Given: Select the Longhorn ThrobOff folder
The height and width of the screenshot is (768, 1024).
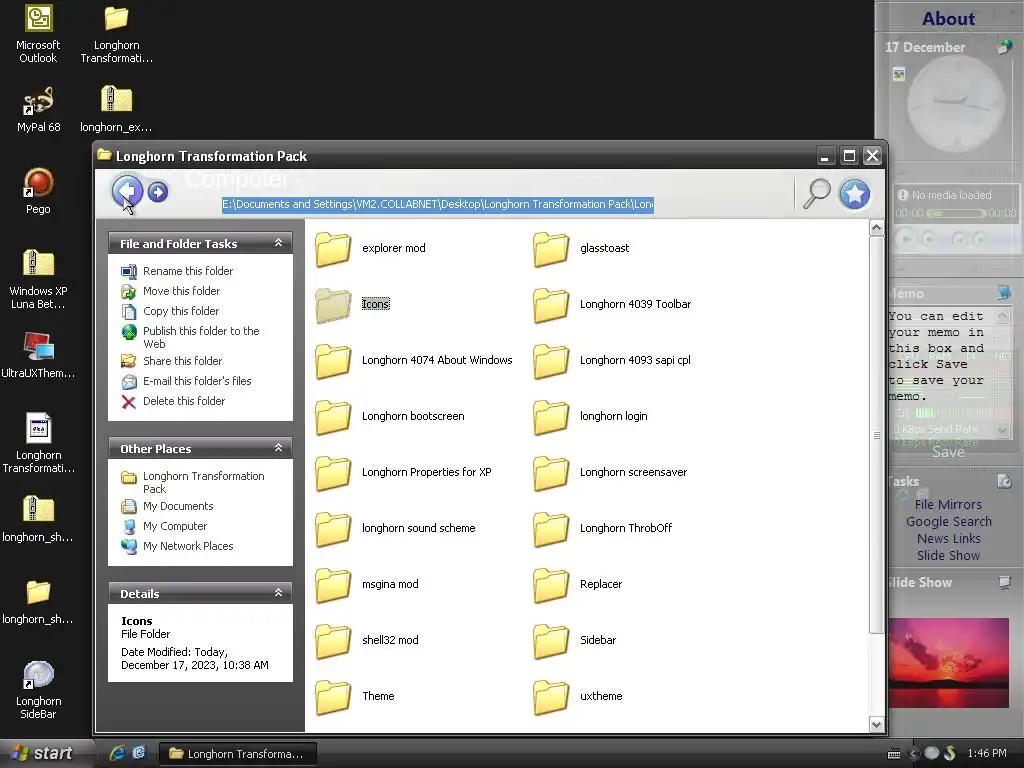Looking at the screenshot, I should click(603, 528).
